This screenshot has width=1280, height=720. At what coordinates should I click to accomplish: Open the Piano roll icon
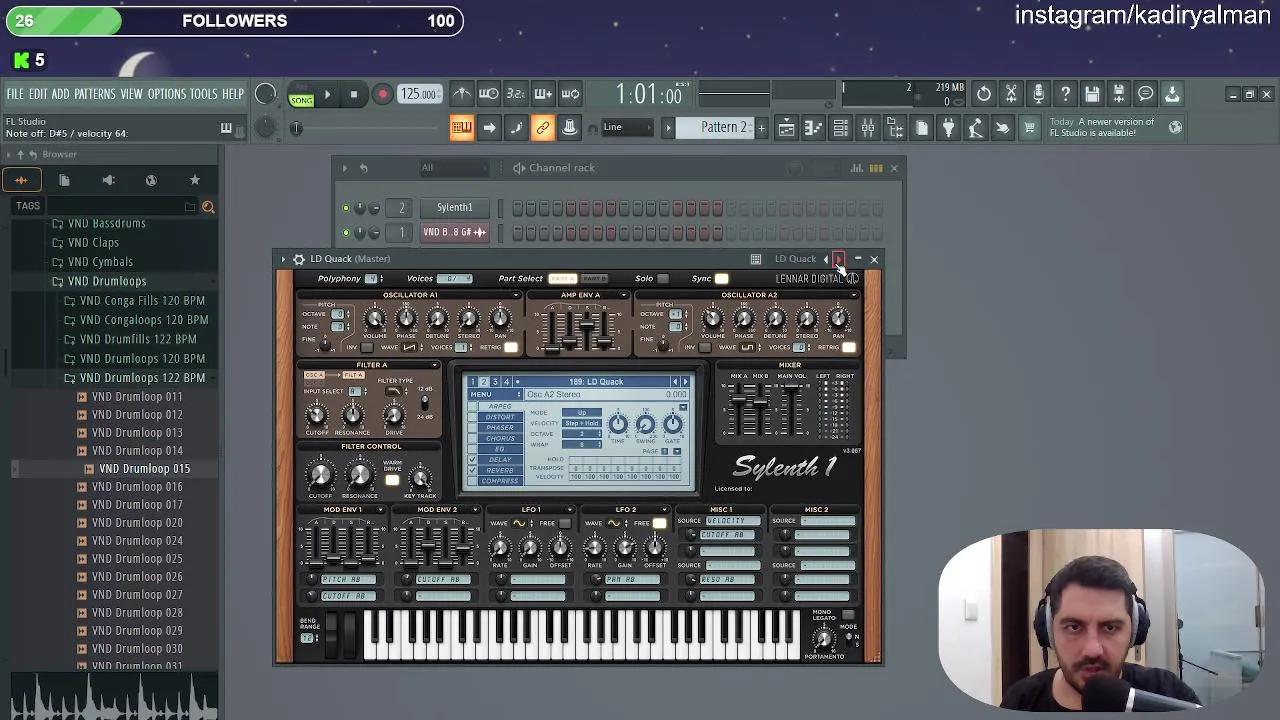pos(814,127)
